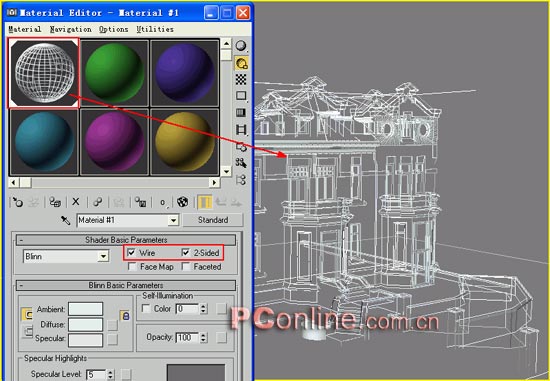
Task: Toggle the checkered Background icon
Action: [x=241, y=80]
